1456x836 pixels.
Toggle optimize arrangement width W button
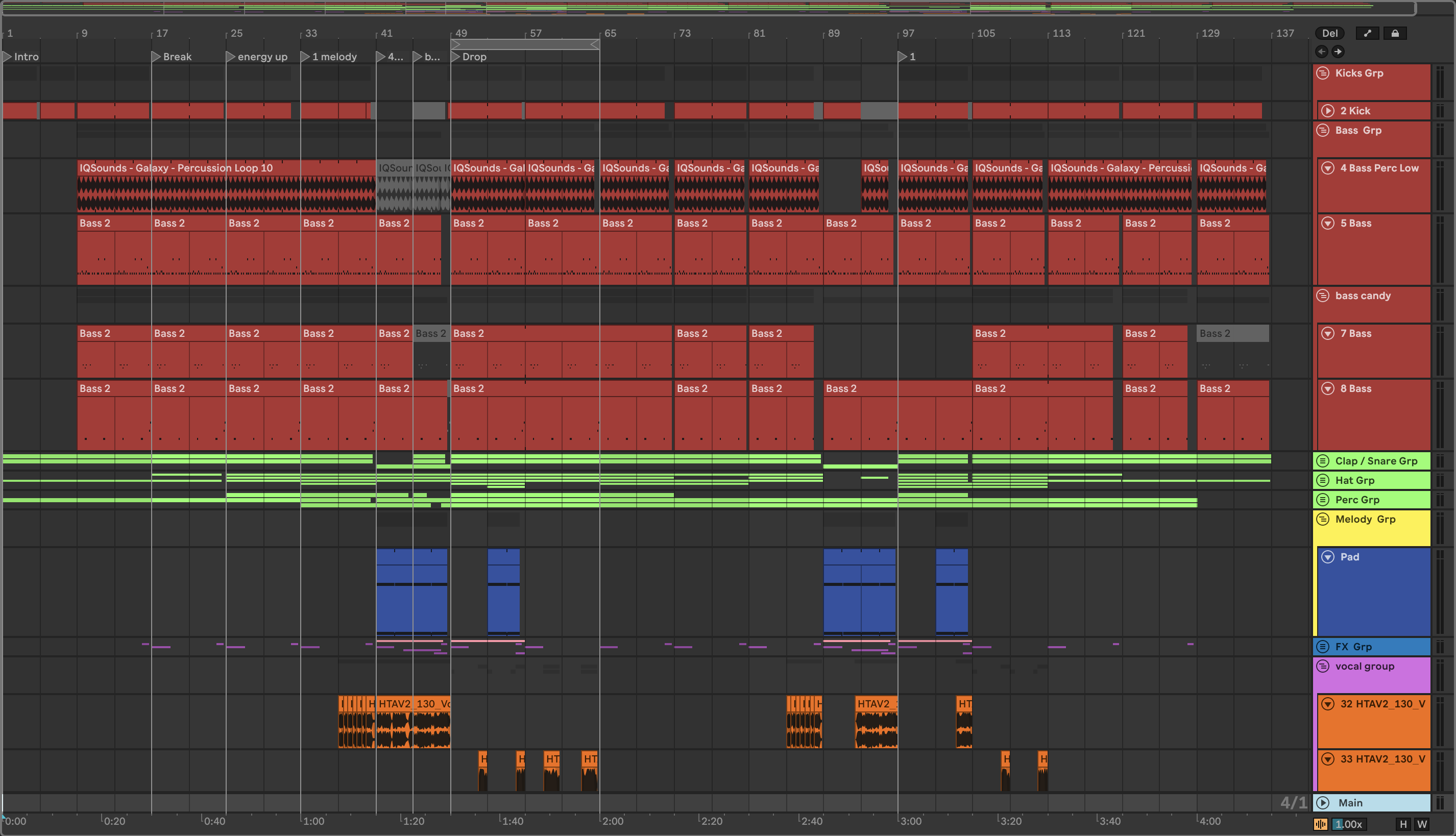[x=1421, y=824]
